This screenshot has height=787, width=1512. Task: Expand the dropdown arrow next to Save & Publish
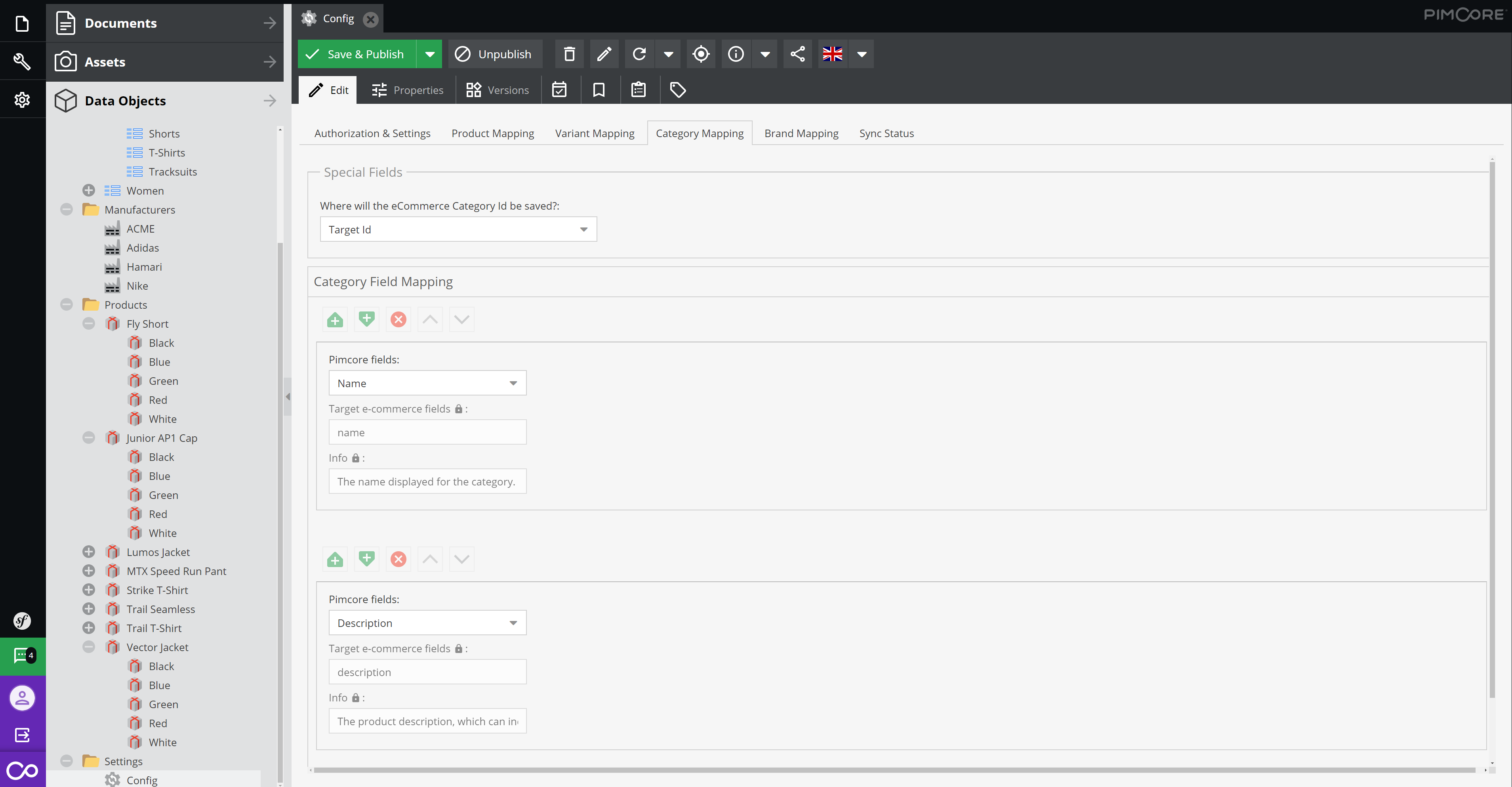(x=430, y=54)
